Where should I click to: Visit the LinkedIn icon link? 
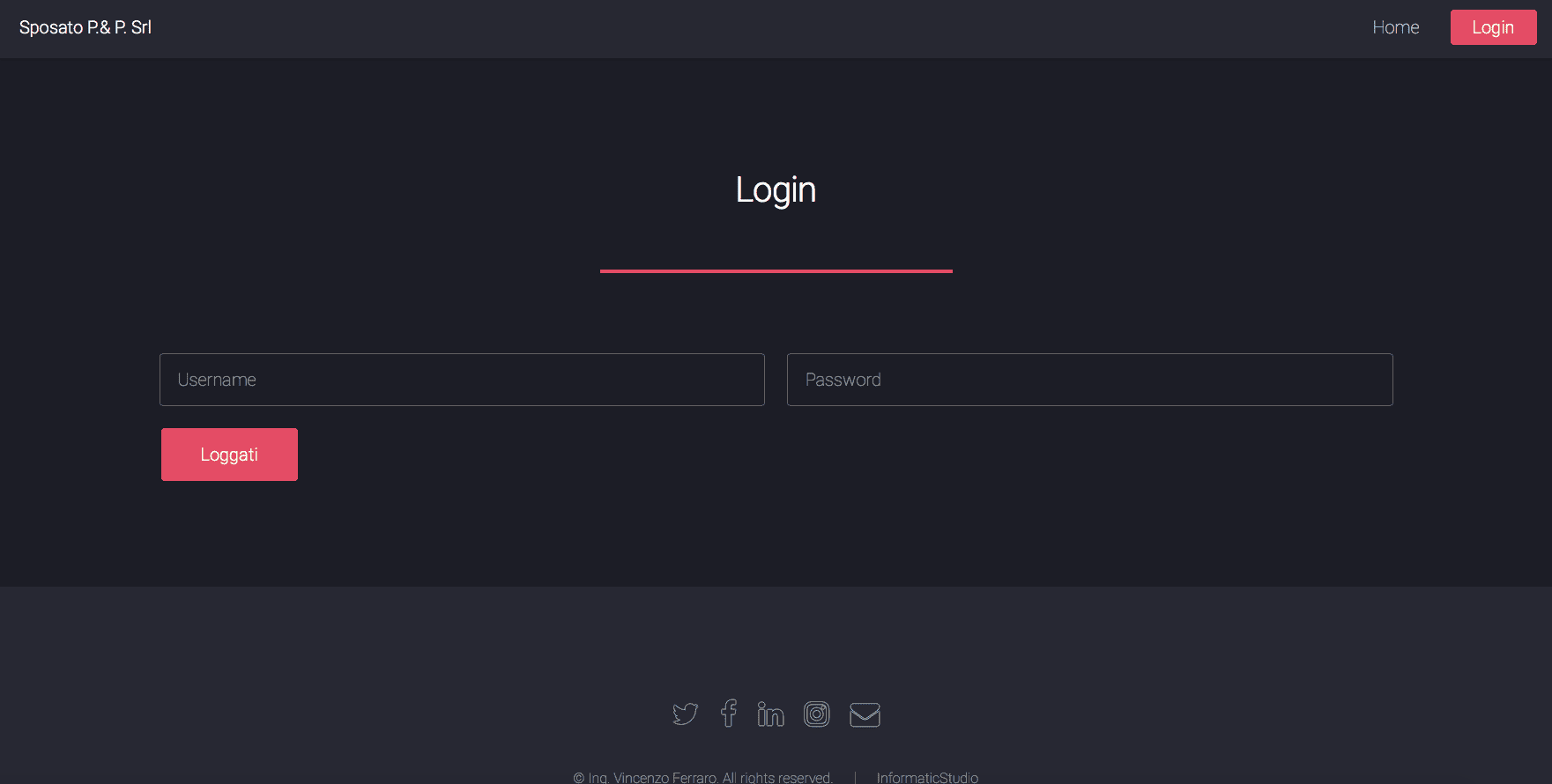[x=770, y=714]
